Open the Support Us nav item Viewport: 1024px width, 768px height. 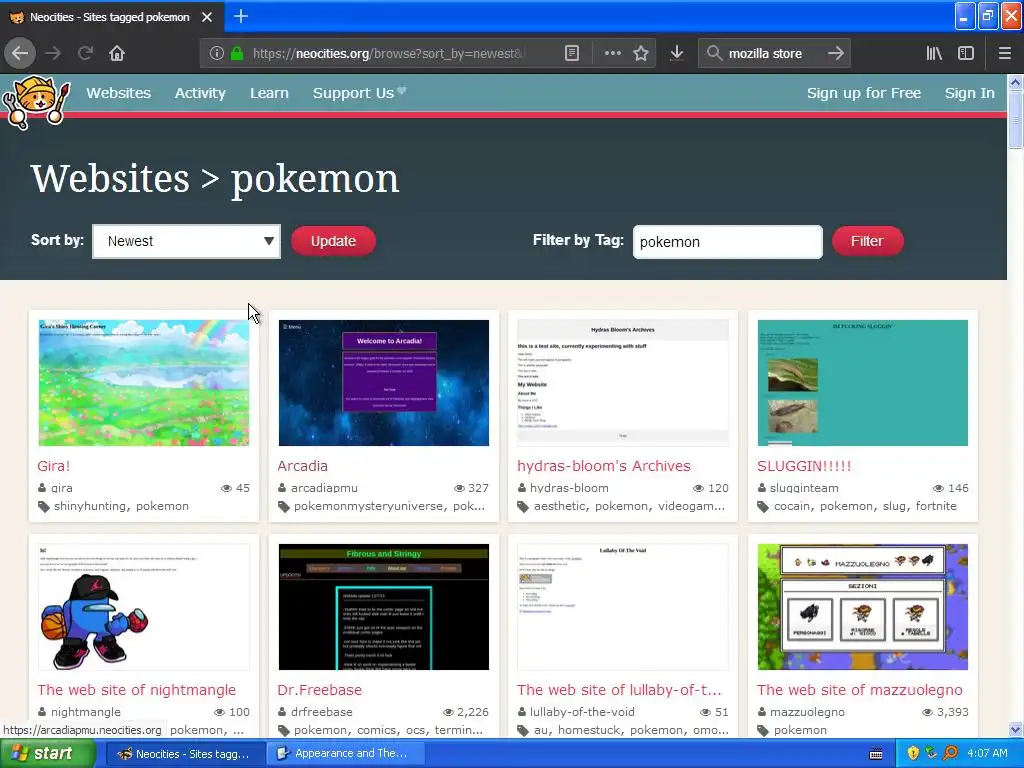(359, 93)
